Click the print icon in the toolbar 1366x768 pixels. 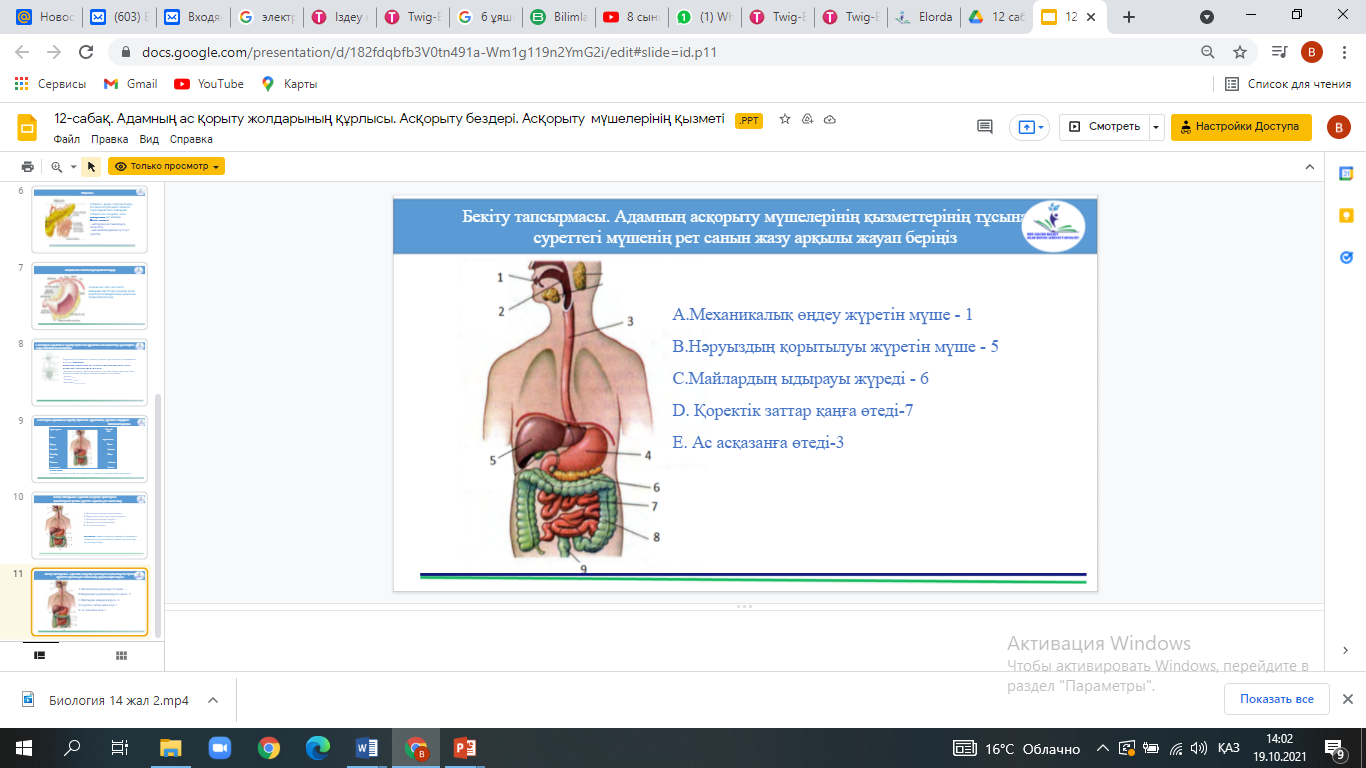coord(28,167)
